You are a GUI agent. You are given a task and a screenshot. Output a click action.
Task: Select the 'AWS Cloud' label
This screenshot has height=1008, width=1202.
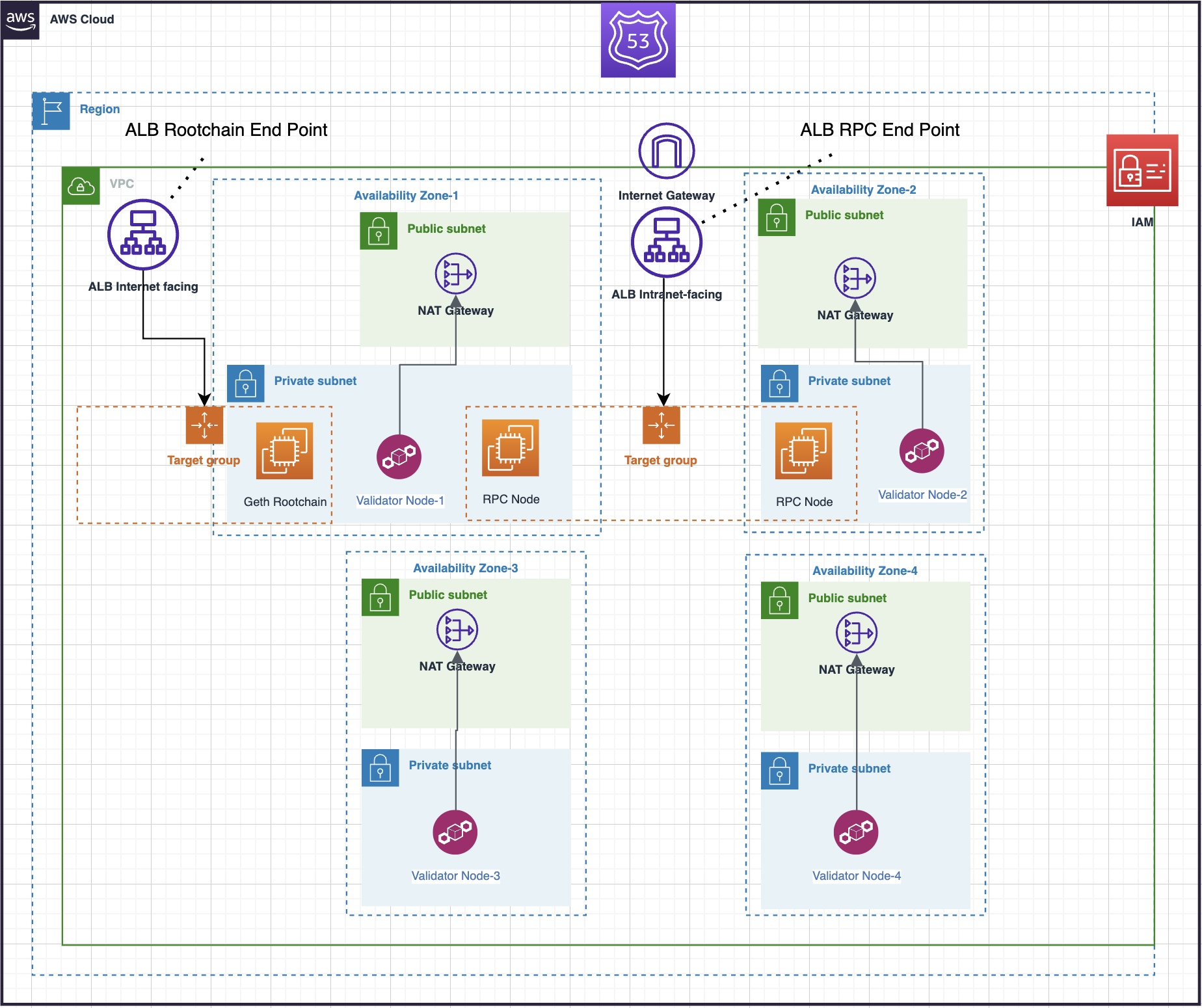coord(82,20)
